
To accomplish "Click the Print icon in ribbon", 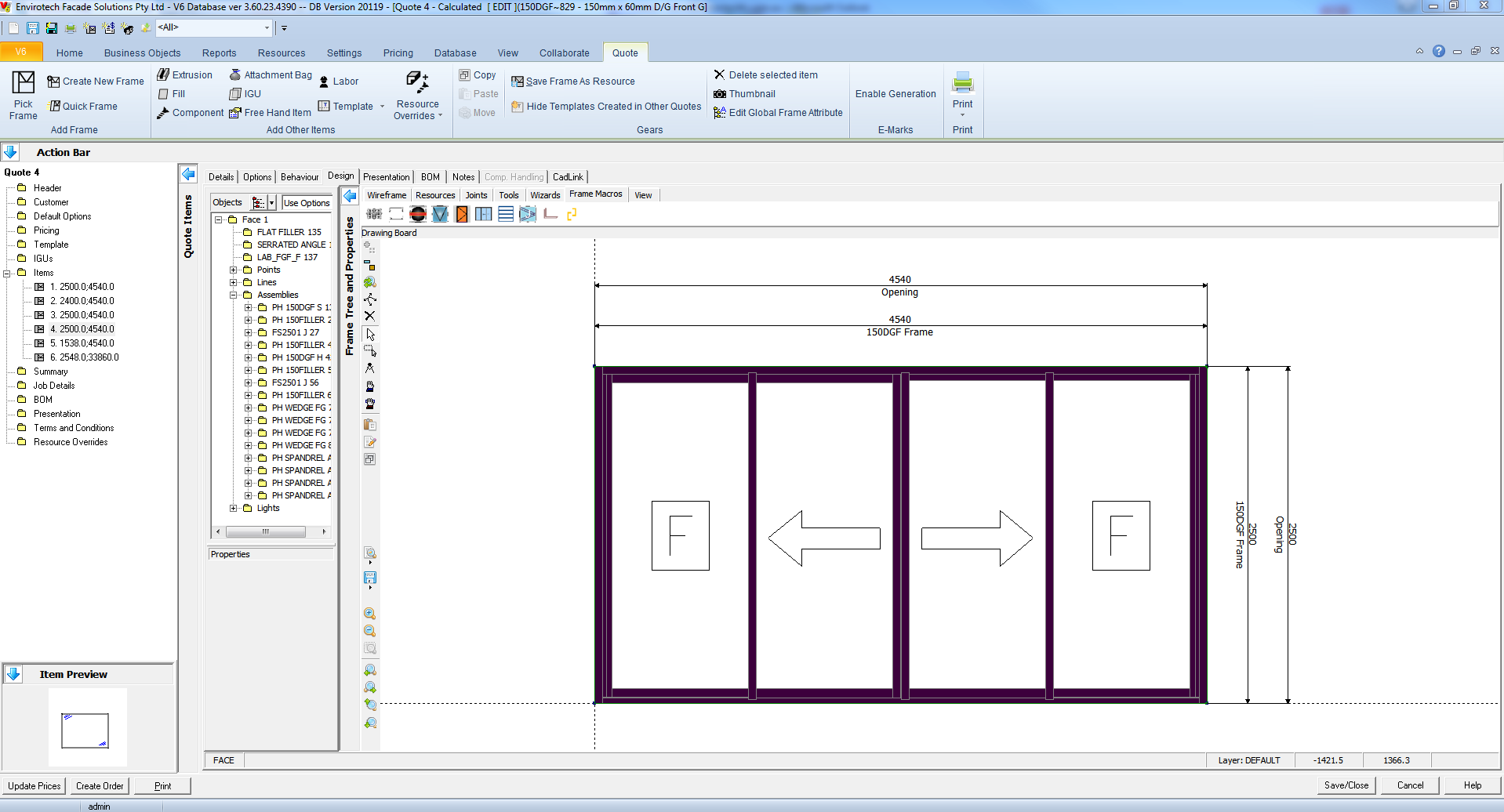I will point(962,83).
